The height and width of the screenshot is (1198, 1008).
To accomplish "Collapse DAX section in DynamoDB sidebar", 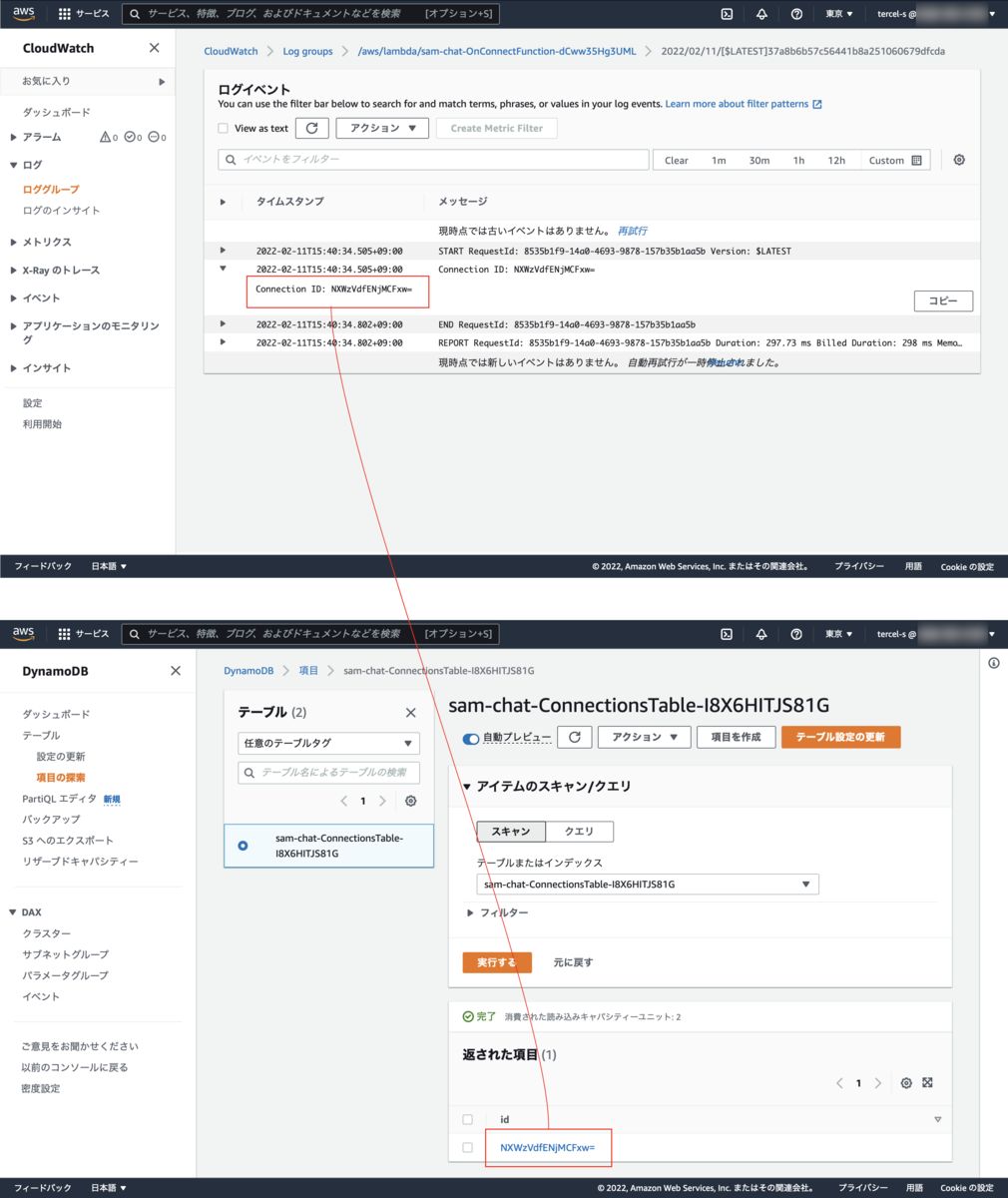I will [x=14, y=912].
